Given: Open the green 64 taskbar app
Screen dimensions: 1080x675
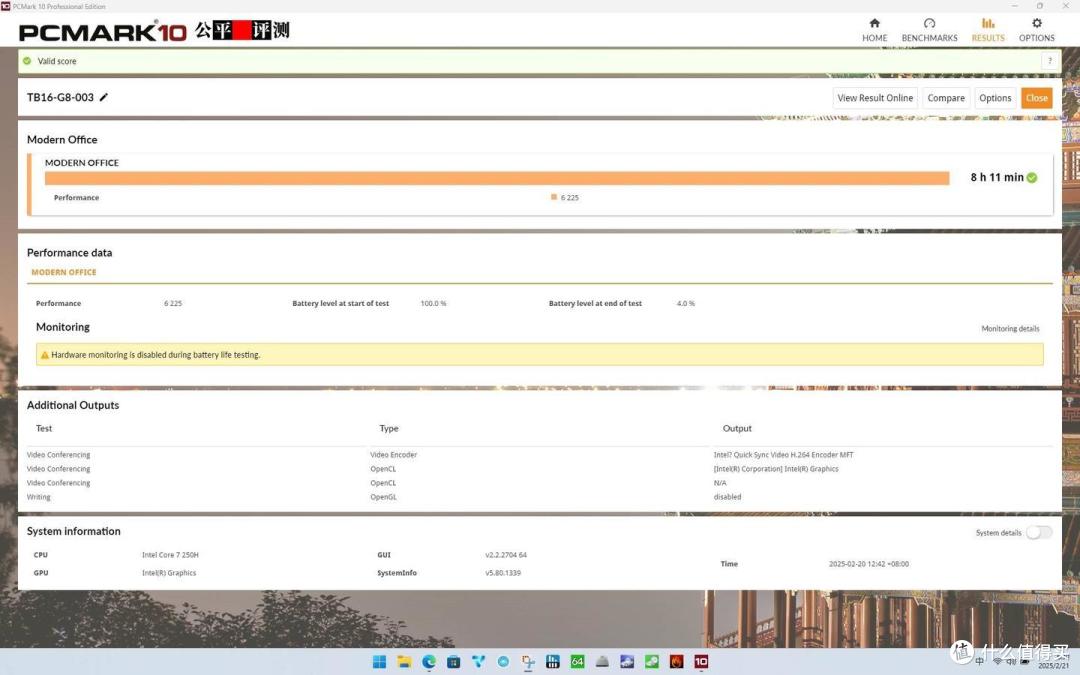Looking at the screenshot, I should pyautogui.click(x=577, y=662).
